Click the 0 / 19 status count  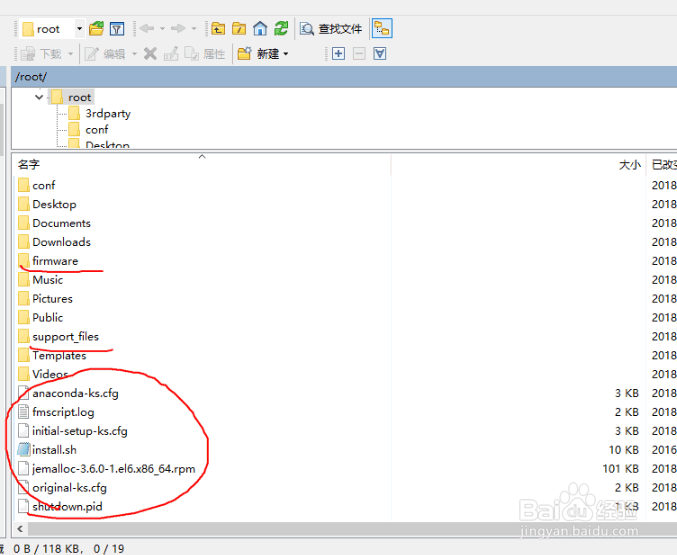pos(109,549)
